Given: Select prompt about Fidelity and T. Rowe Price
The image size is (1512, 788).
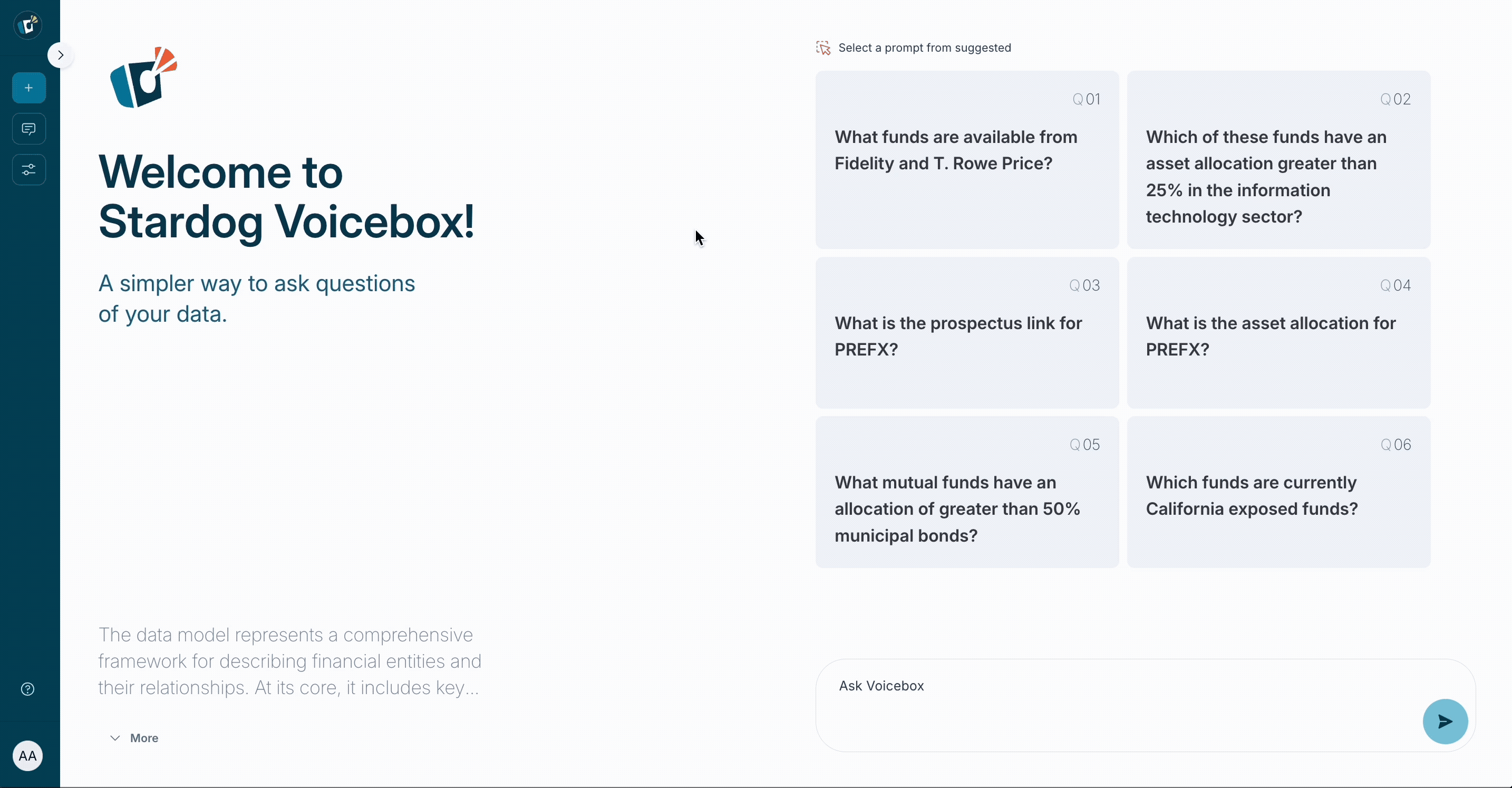Looking at the screenshot, I should [967, 159].
